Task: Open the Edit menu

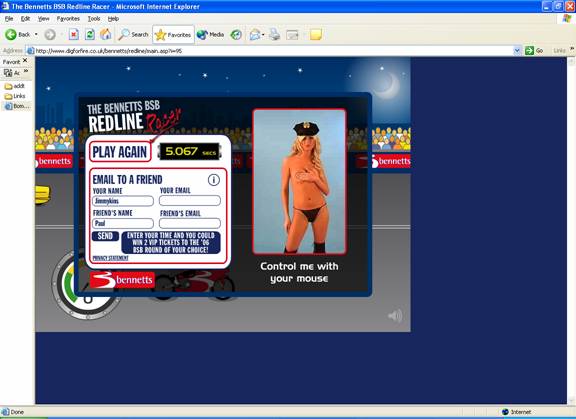Action: pos(25,18)
